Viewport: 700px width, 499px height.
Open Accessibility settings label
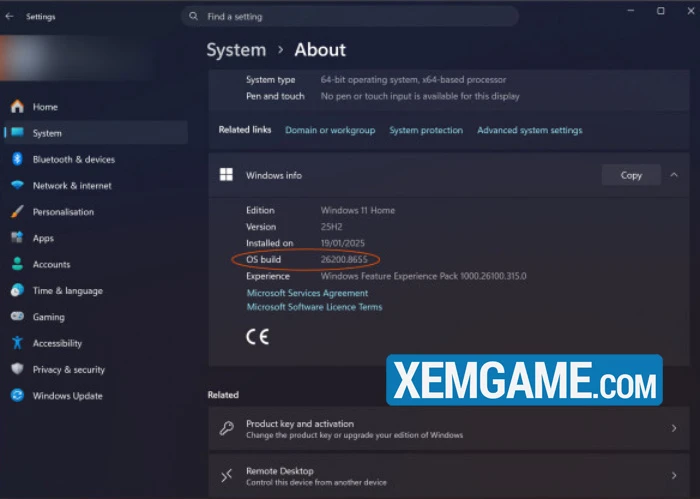(x=57, y=343)
